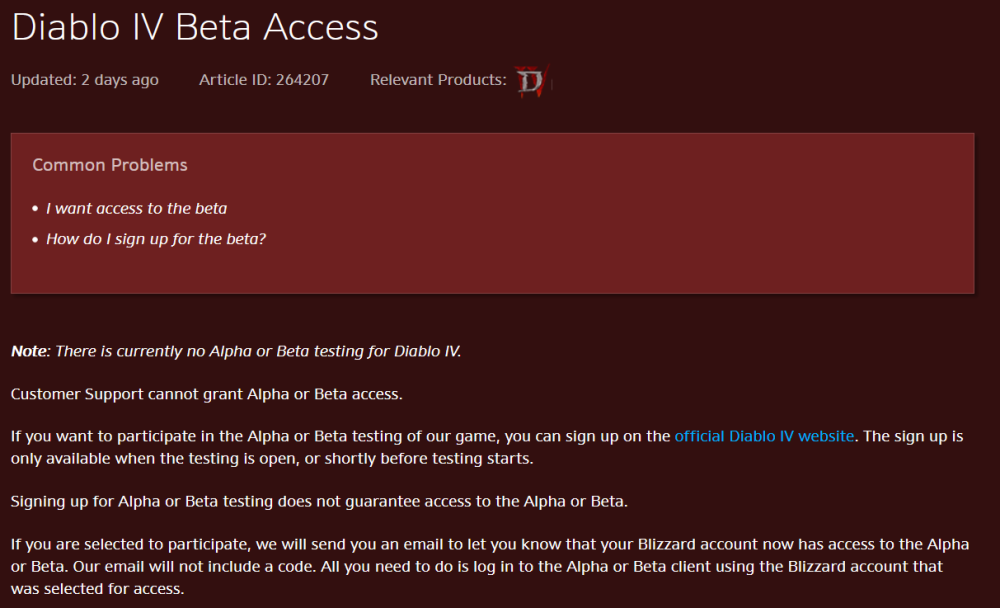The image size is (1000, 608).
Task: Open the official Diablo IV website link
Action: pyautogui.click(x=764, y=436)
